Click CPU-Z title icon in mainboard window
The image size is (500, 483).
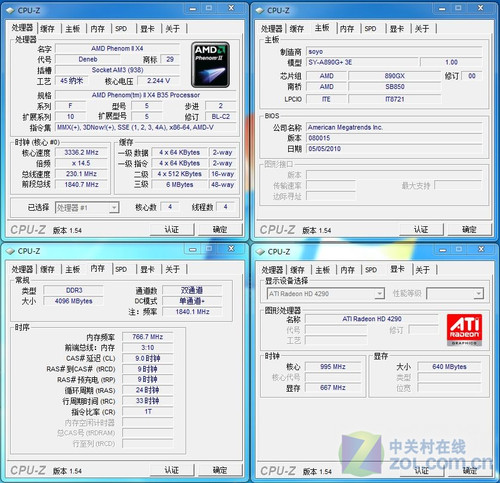click(x=260, y=10)
